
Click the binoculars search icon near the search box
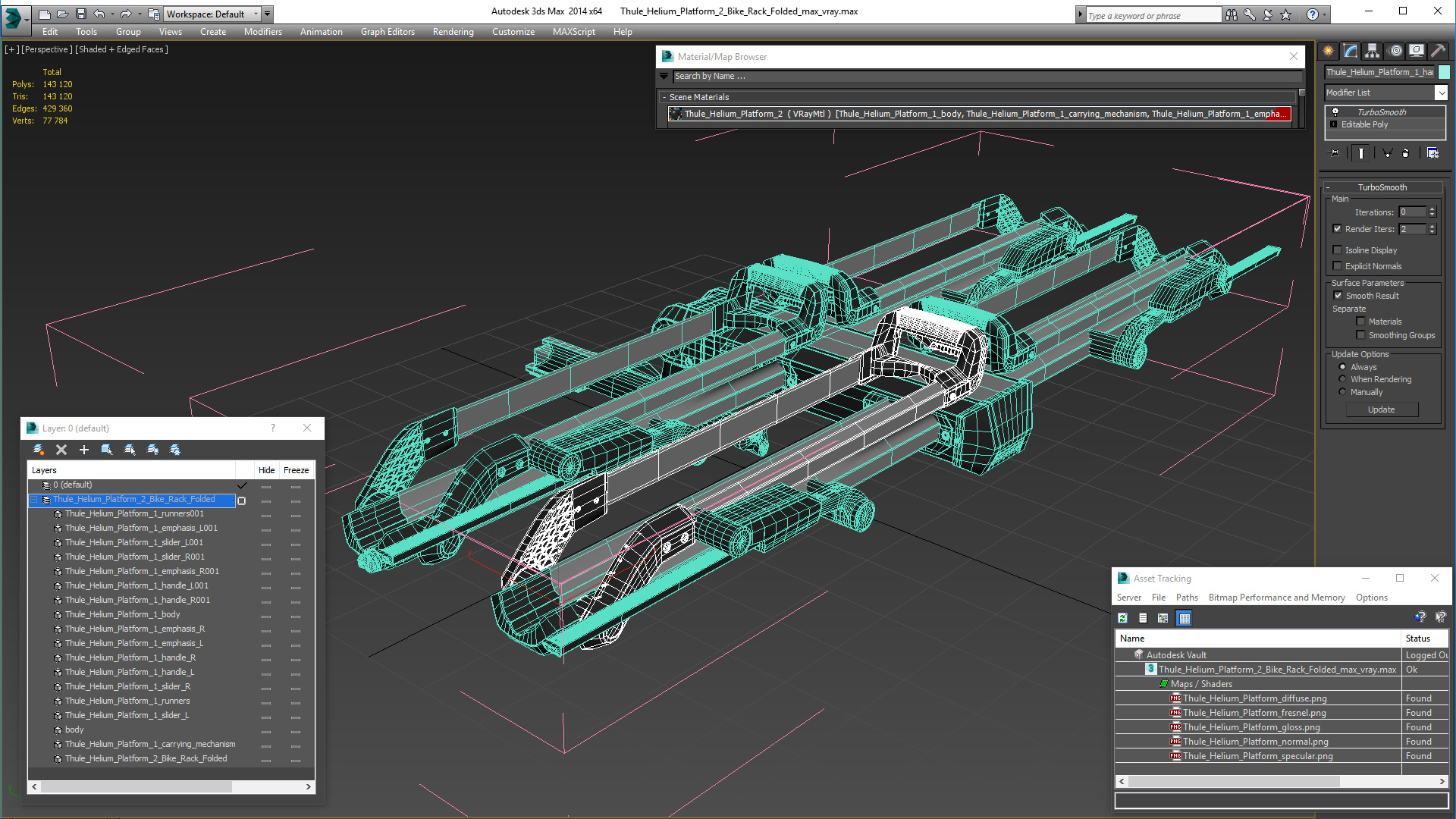tap(1232, 14)
